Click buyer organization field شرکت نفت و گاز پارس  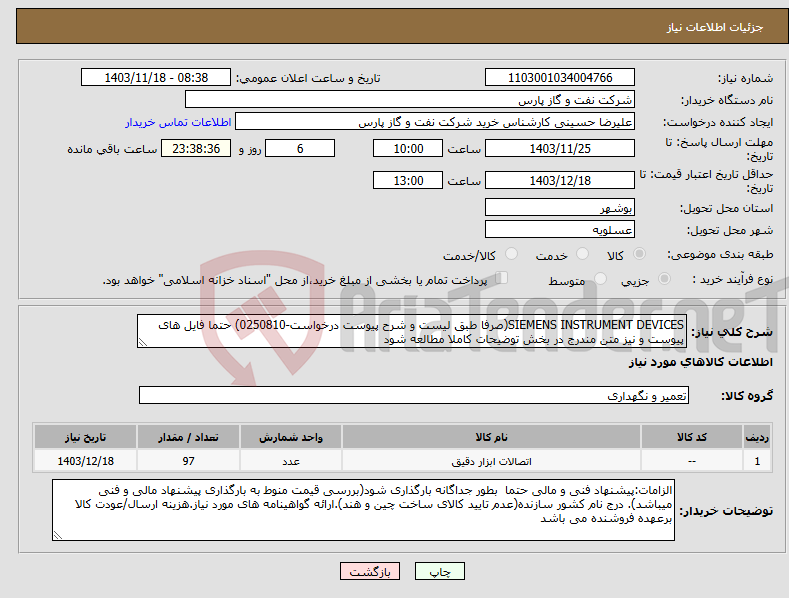(410, 100)
